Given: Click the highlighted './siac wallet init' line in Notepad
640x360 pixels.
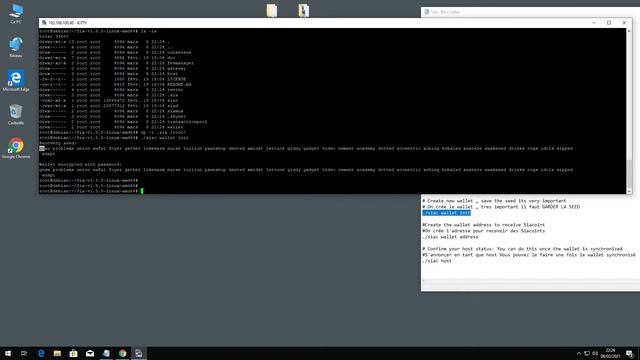Looking at the screenshot, I should coord(446,213).
